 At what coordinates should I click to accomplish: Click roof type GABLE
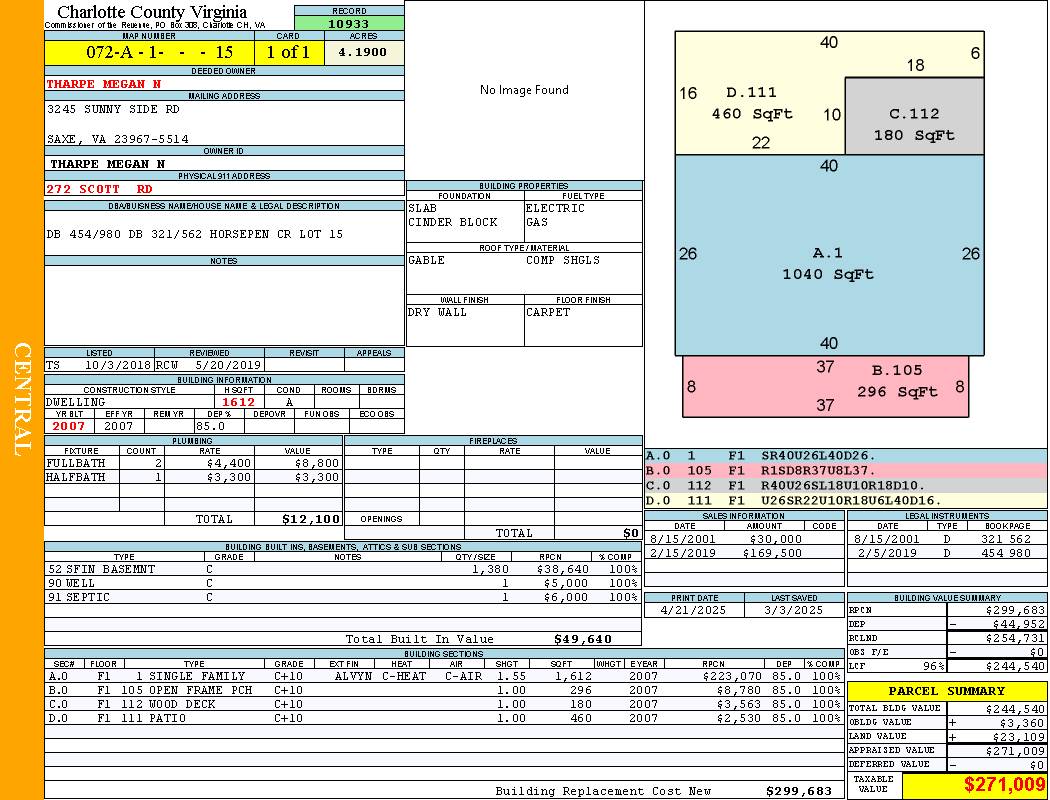[427, 260]
